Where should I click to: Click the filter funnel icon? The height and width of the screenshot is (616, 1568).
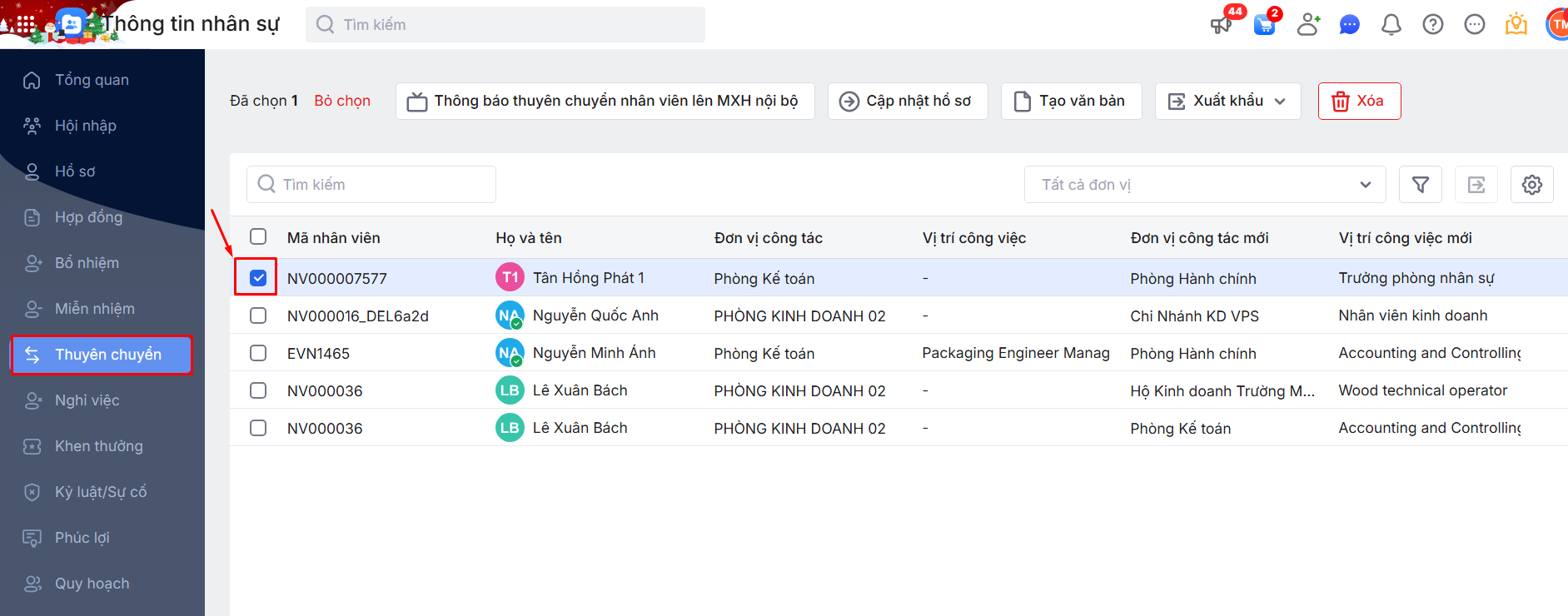click(x=1420, y=185)
